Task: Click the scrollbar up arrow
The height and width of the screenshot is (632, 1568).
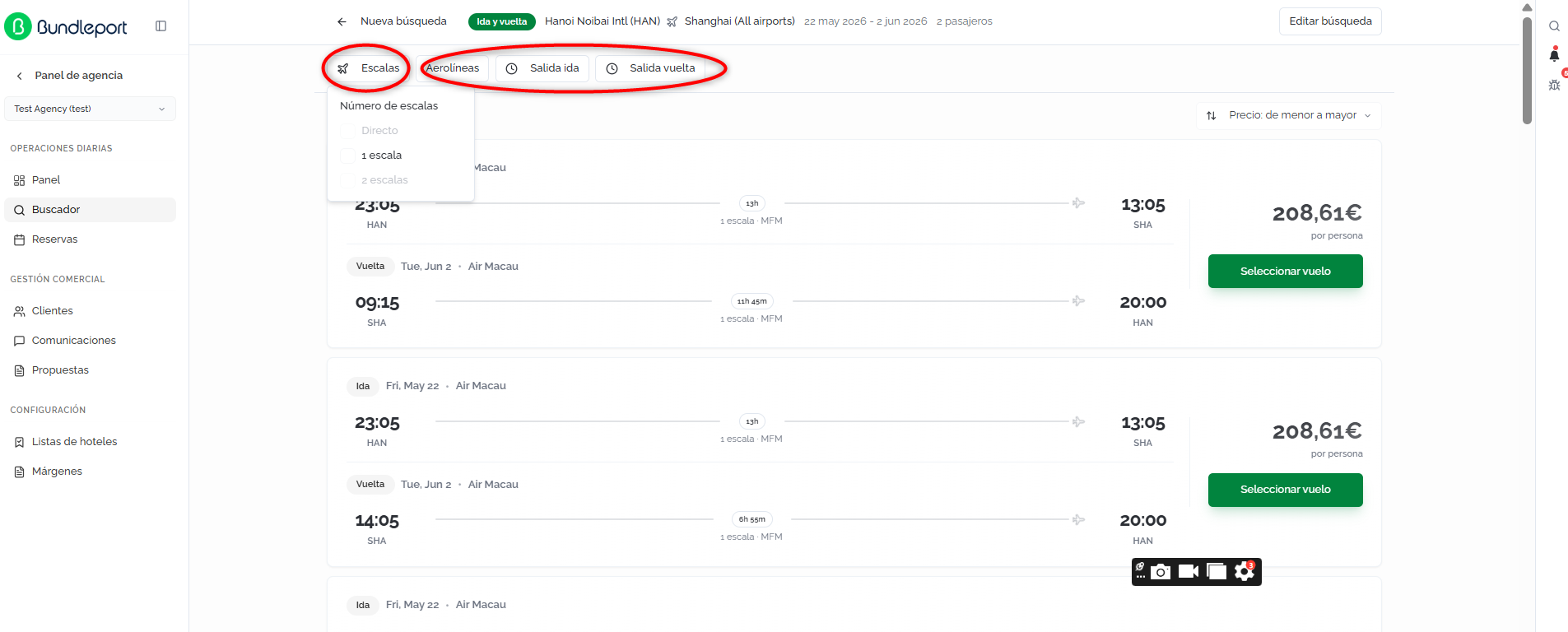Action: [1527, 7]
